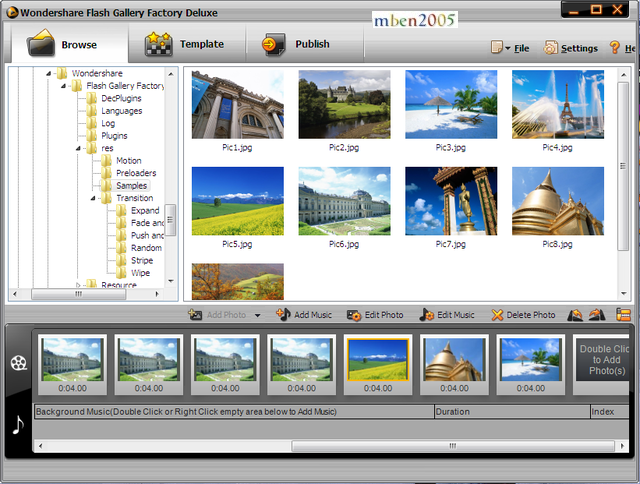Select the Pic8.jpg golden pagoda thumbnail

pos(558,201)
